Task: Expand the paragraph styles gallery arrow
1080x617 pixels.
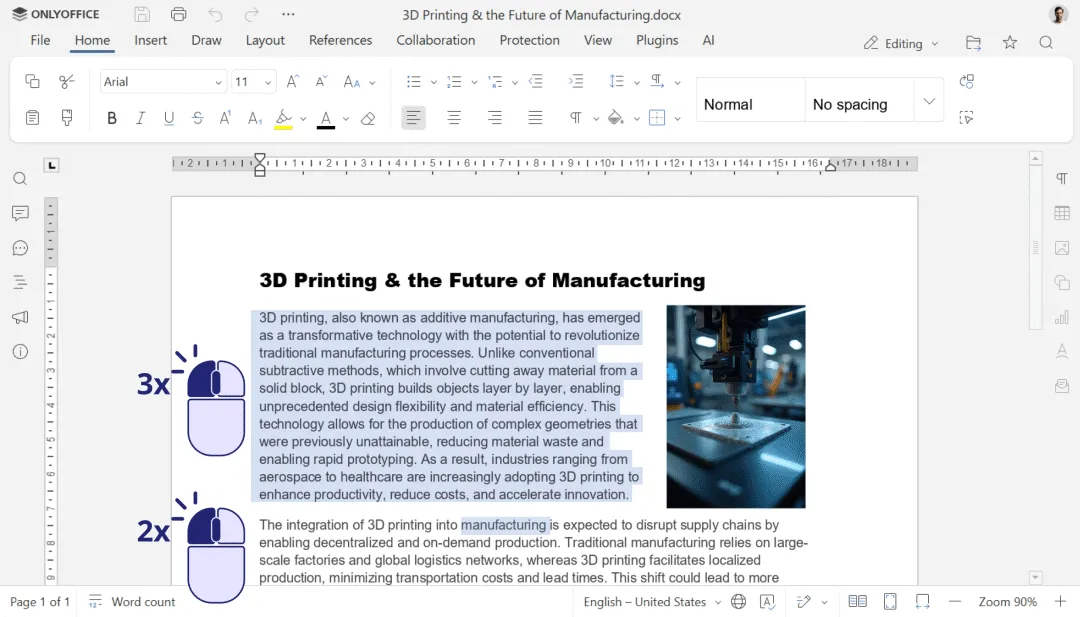Action: coord(929,102)
